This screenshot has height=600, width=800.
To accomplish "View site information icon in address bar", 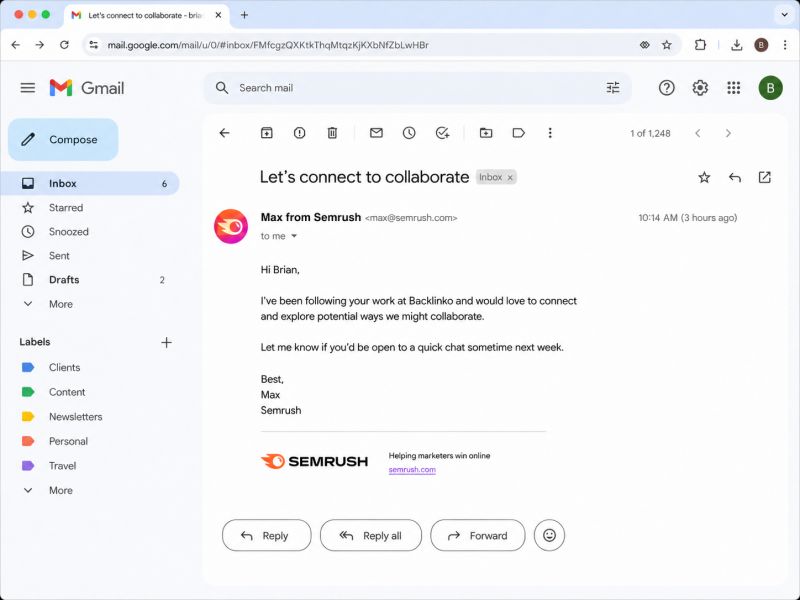I will tap(94, 45).
